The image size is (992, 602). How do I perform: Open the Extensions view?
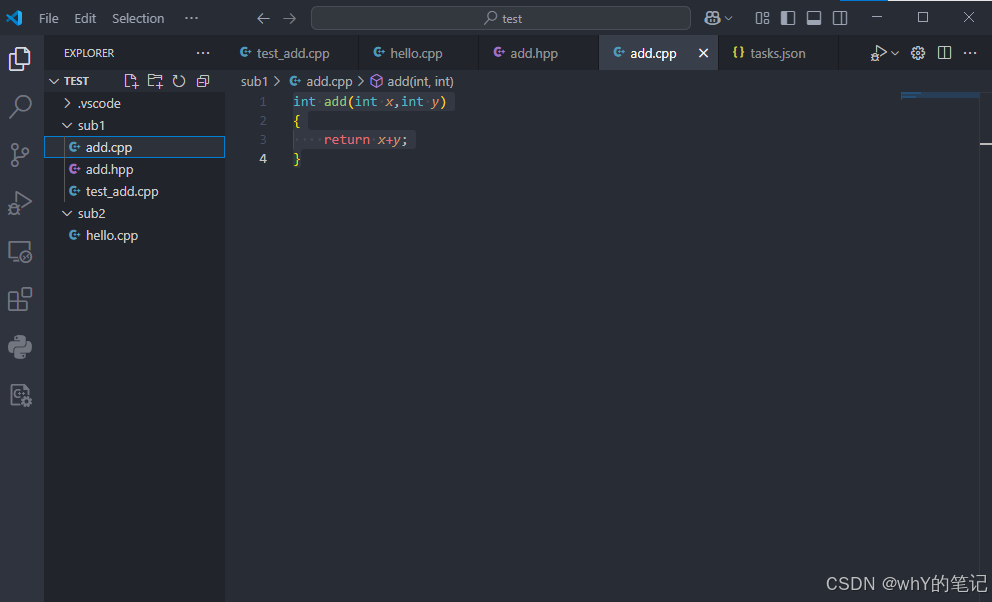20,300
